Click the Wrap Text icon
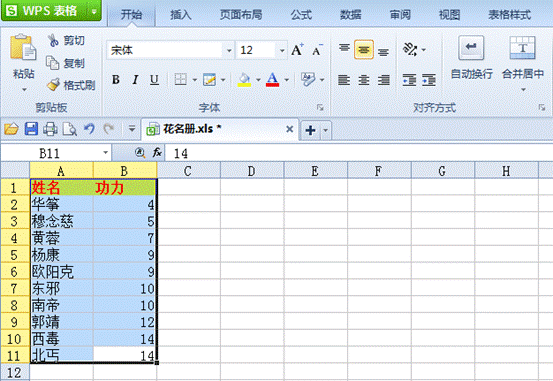This screenshot has height=381, width=553. (x=471, y=48)
